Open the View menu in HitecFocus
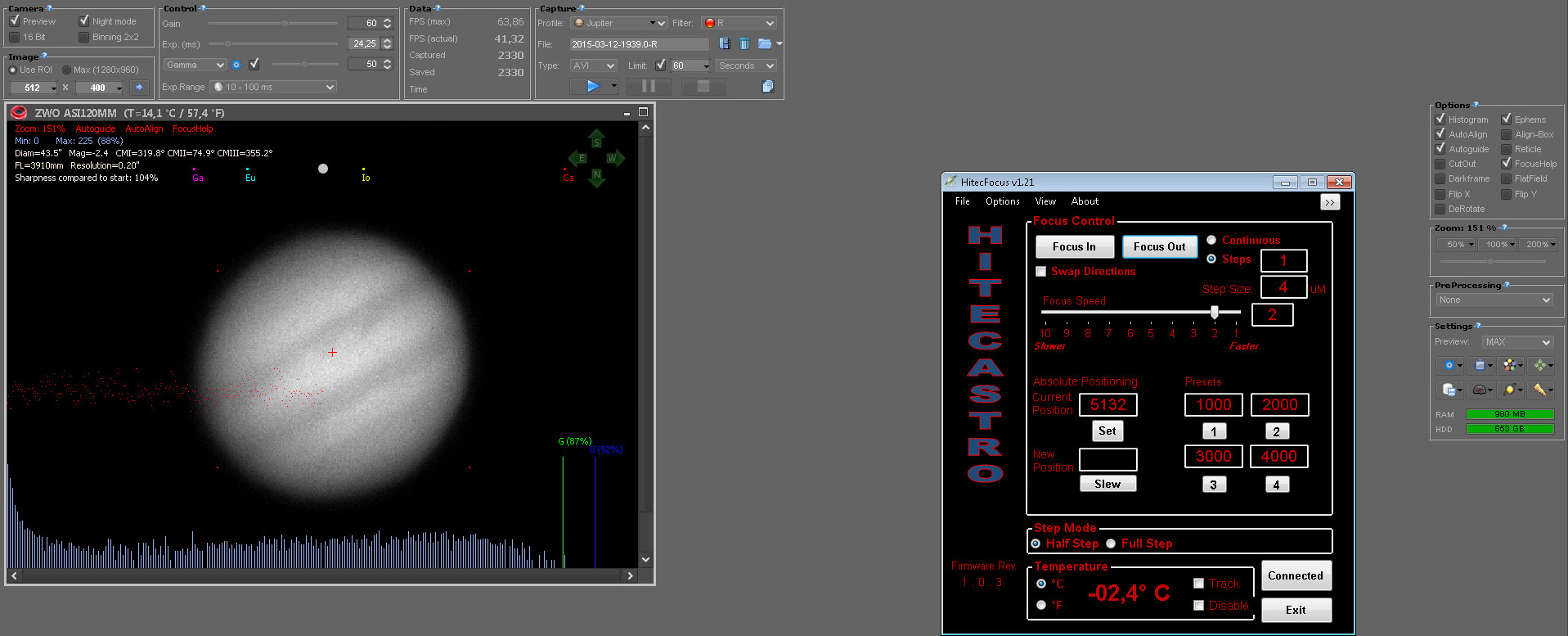Screen dimensions: 1568x636 [1045, 201]
